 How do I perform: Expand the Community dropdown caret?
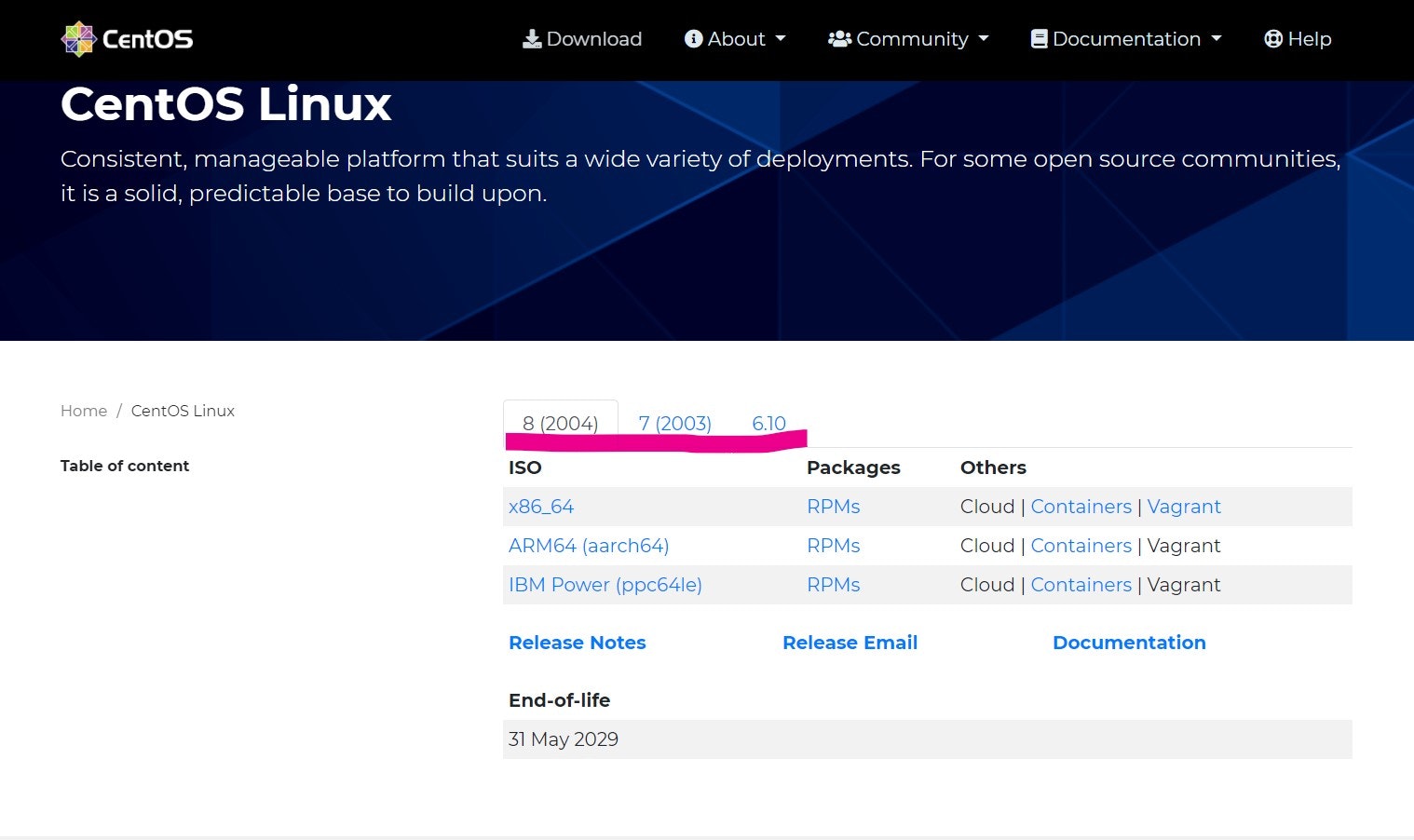pyautogui.click(x=984, y=39)
